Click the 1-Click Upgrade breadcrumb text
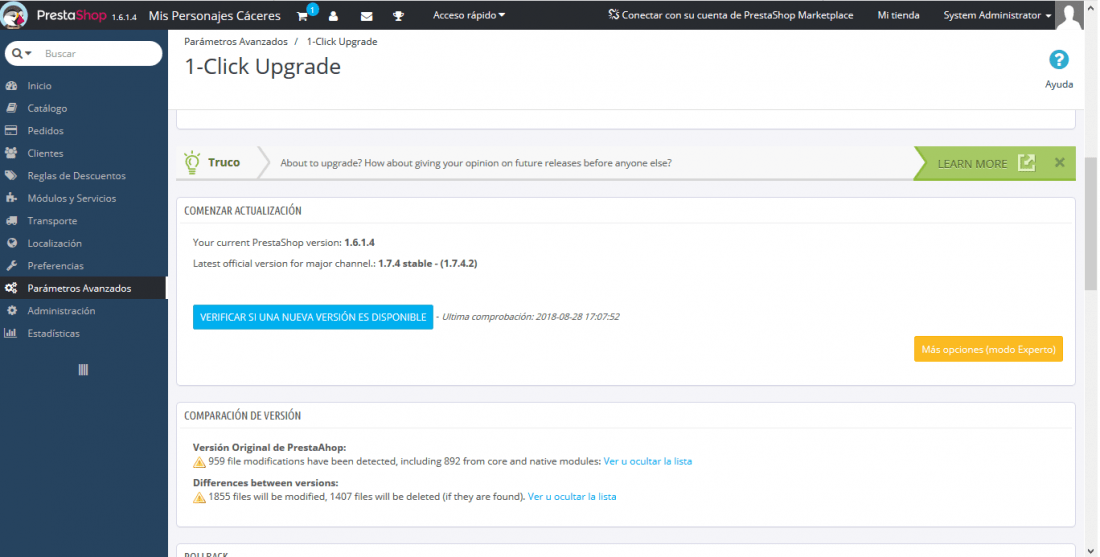Screen dimensions: 1100x557 pos(342,41)
